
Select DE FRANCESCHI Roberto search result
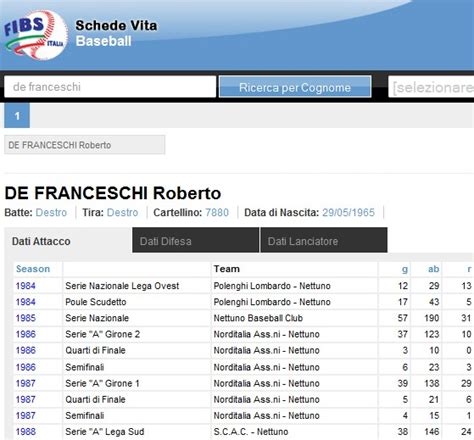(x=84, y=145)
